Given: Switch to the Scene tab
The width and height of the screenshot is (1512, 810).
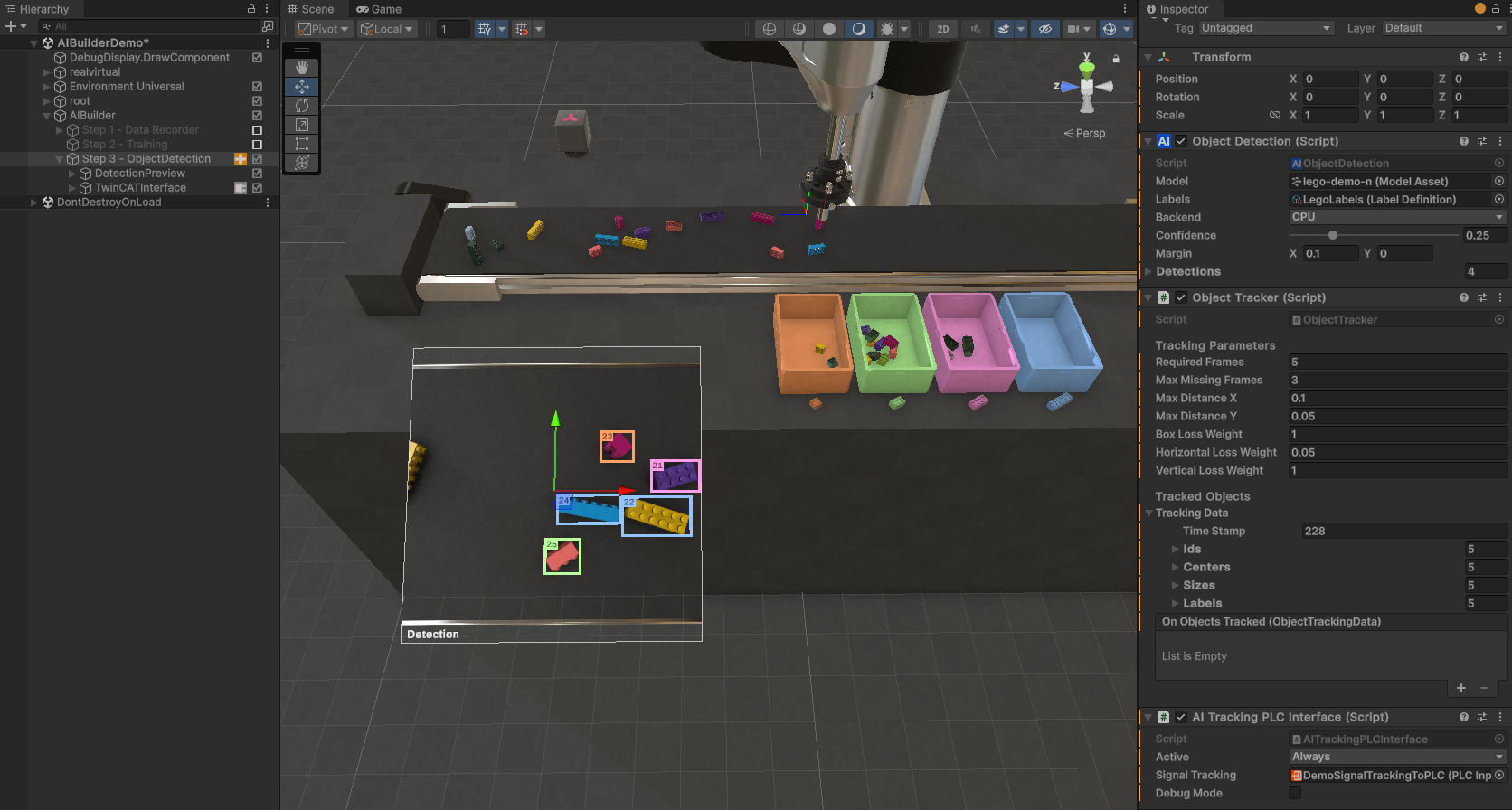Looking at the screenshot, I should click(311, 9).
